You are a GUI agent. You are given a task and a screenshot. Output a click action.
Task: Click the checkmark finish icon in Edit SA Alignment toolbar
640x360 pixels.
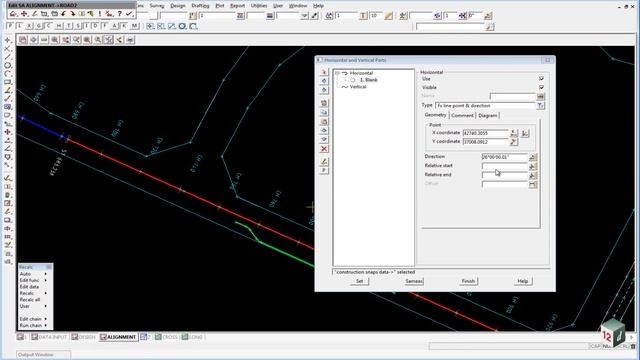129,14
